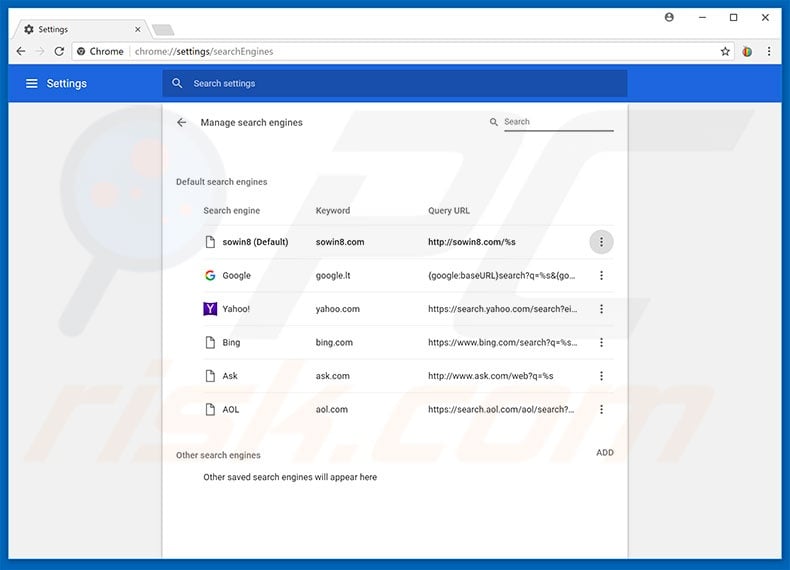Viewport: 790px width, 570px height.
Task: Click the small search magnifier near Manage search engines
Action: tap(494, 122)
